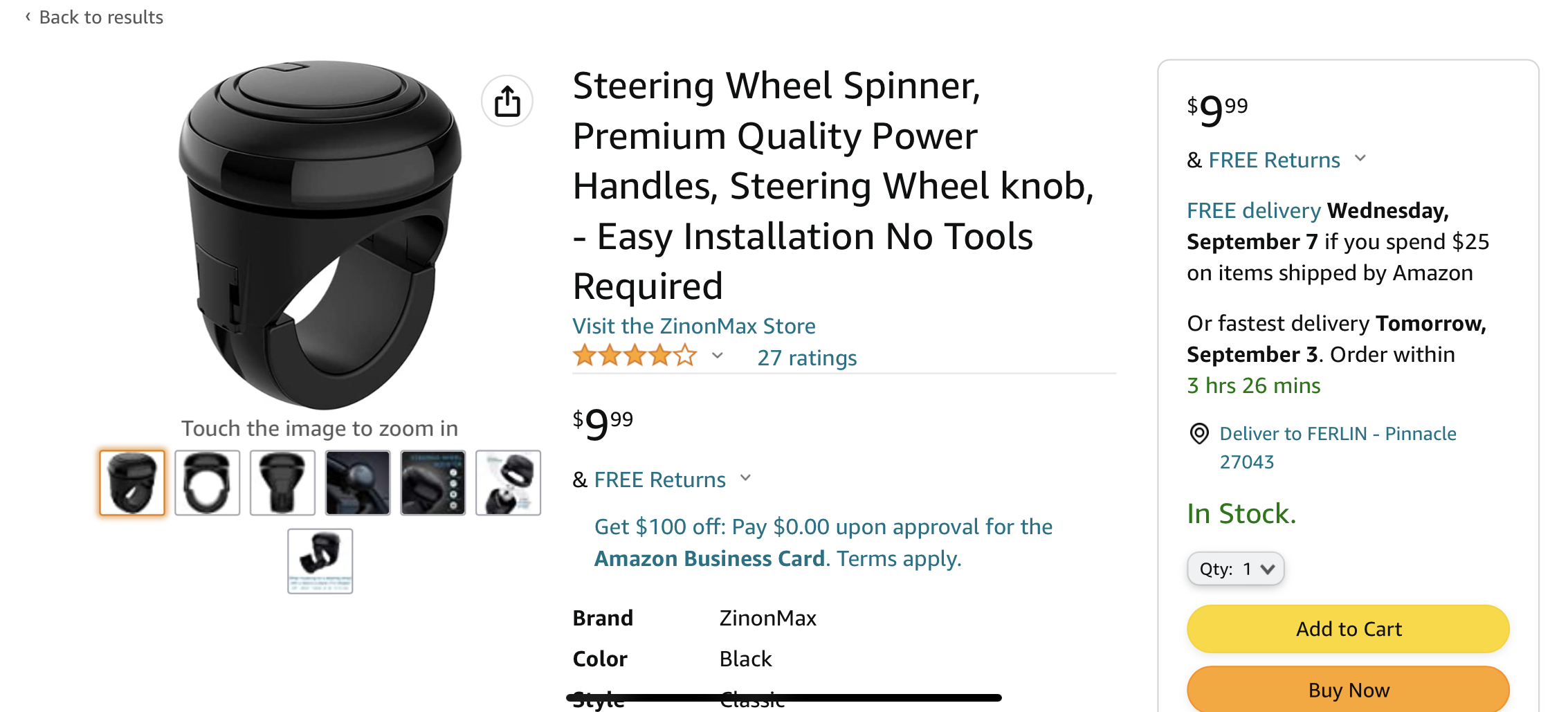Open the Visit the ZinonMax Store link

694,326
